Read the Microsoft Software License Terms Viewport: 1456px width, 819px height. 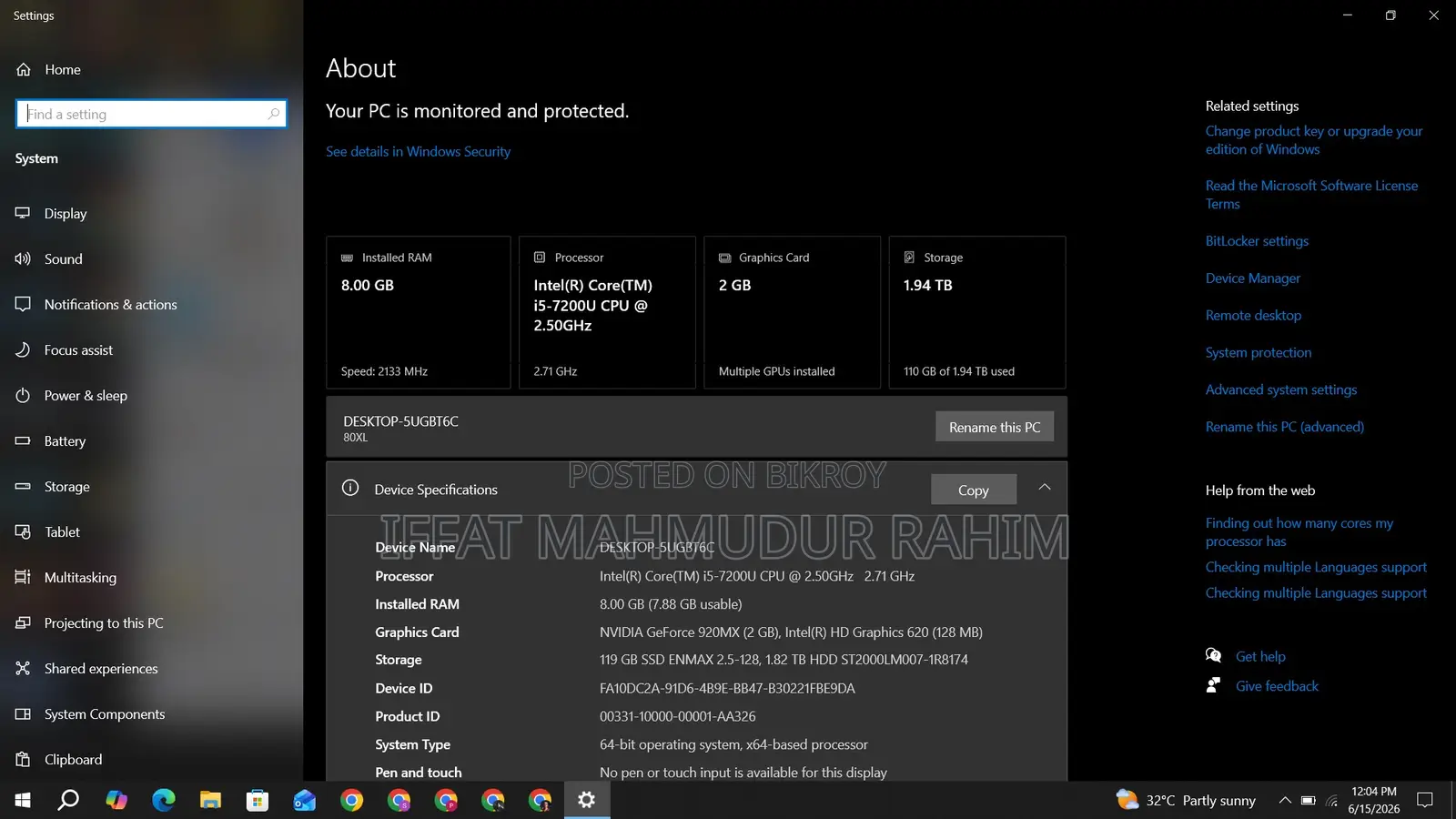click(1311, 195)
